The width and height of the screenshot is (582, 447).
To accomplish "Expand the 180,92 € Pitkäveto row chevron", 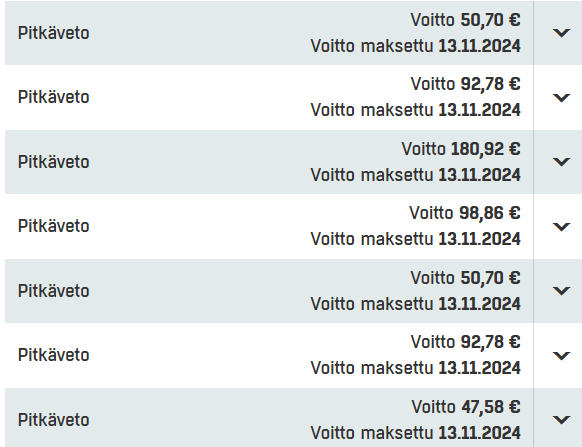I will click(561, 162).
